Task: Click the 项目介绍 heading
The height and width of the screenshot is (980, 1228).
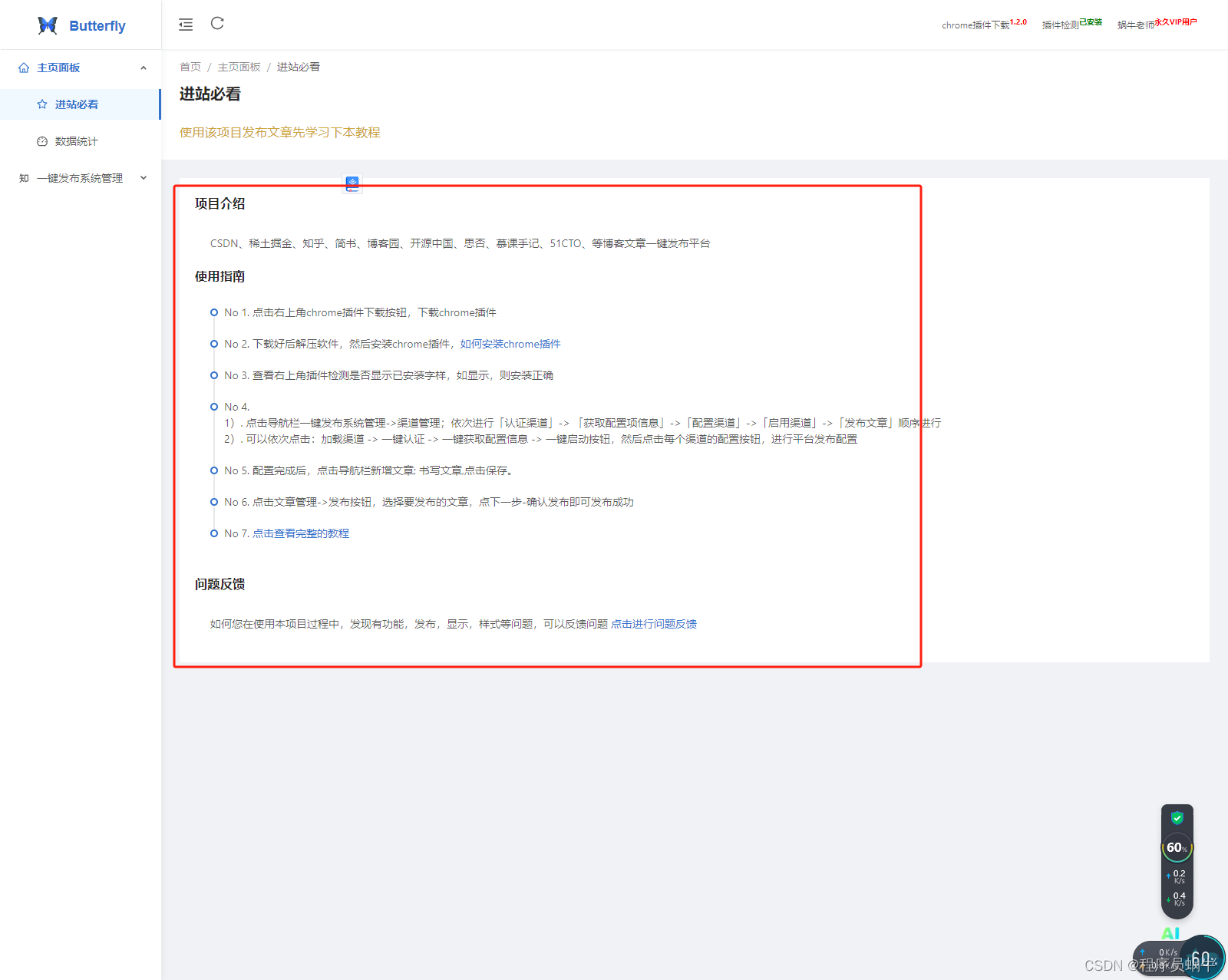Action: (220, 203)
